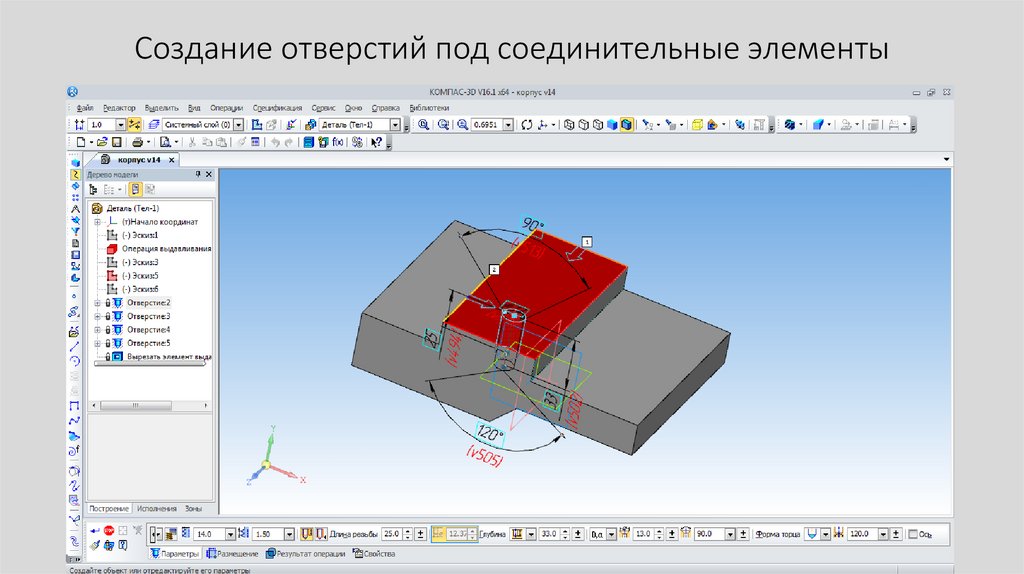The height and width of the screenshot is (574, 1024).
Task: Toggle the first thread type button
Action: [x=306, y=534]
